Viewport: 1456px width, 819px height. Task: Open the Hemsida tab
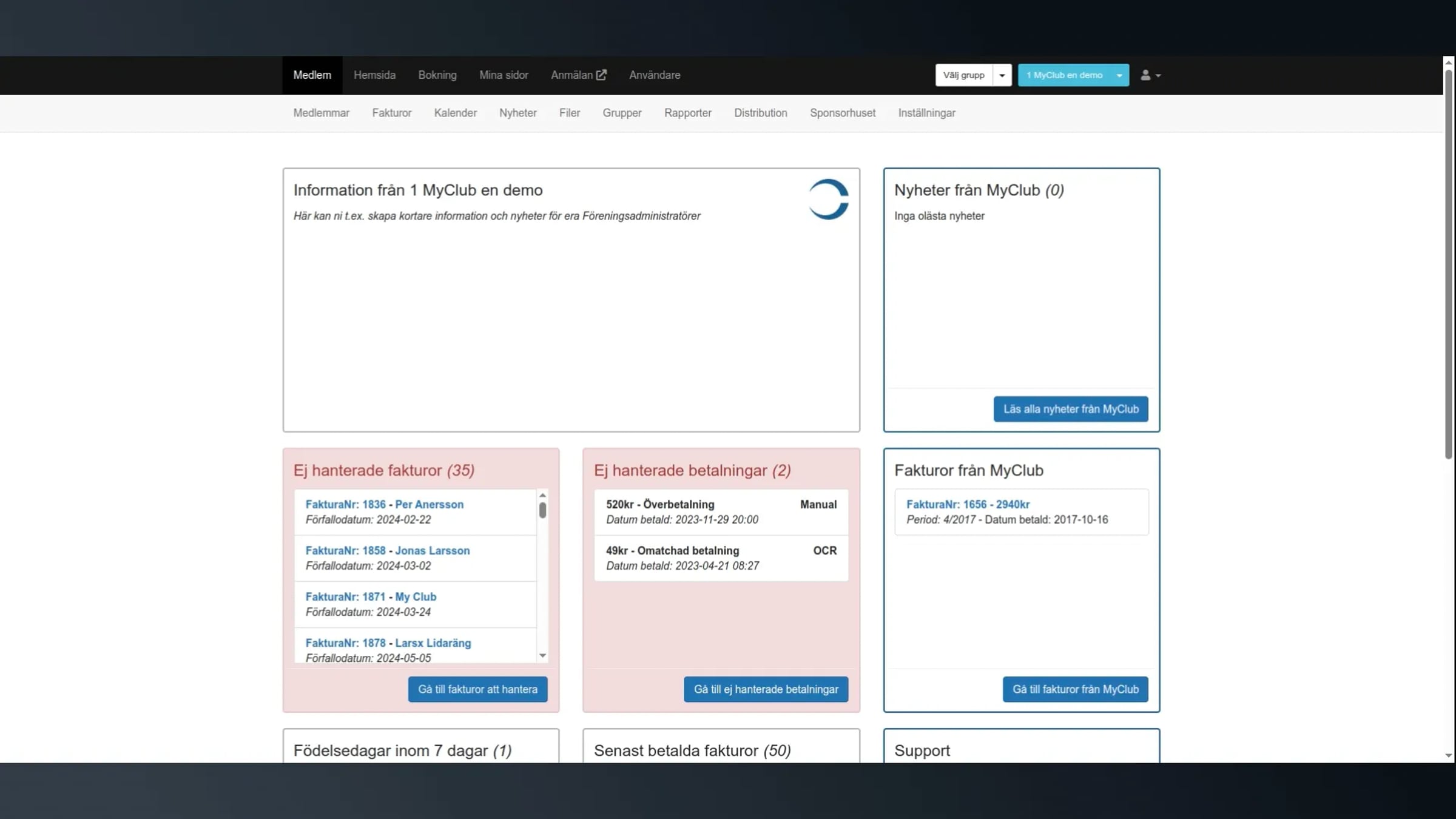(374, 75)
